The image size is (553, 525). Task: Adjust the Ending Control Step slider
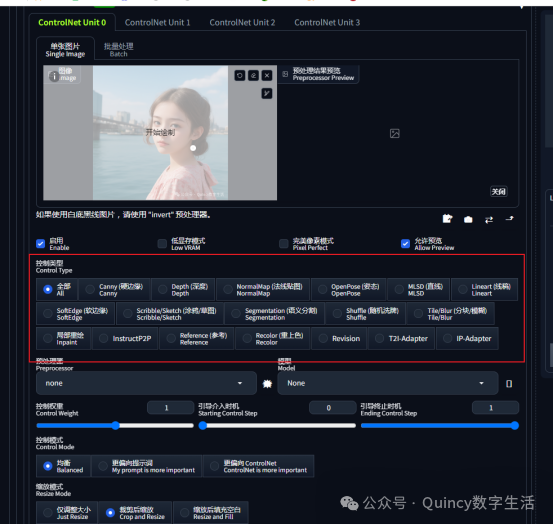[x=439, y=426]
